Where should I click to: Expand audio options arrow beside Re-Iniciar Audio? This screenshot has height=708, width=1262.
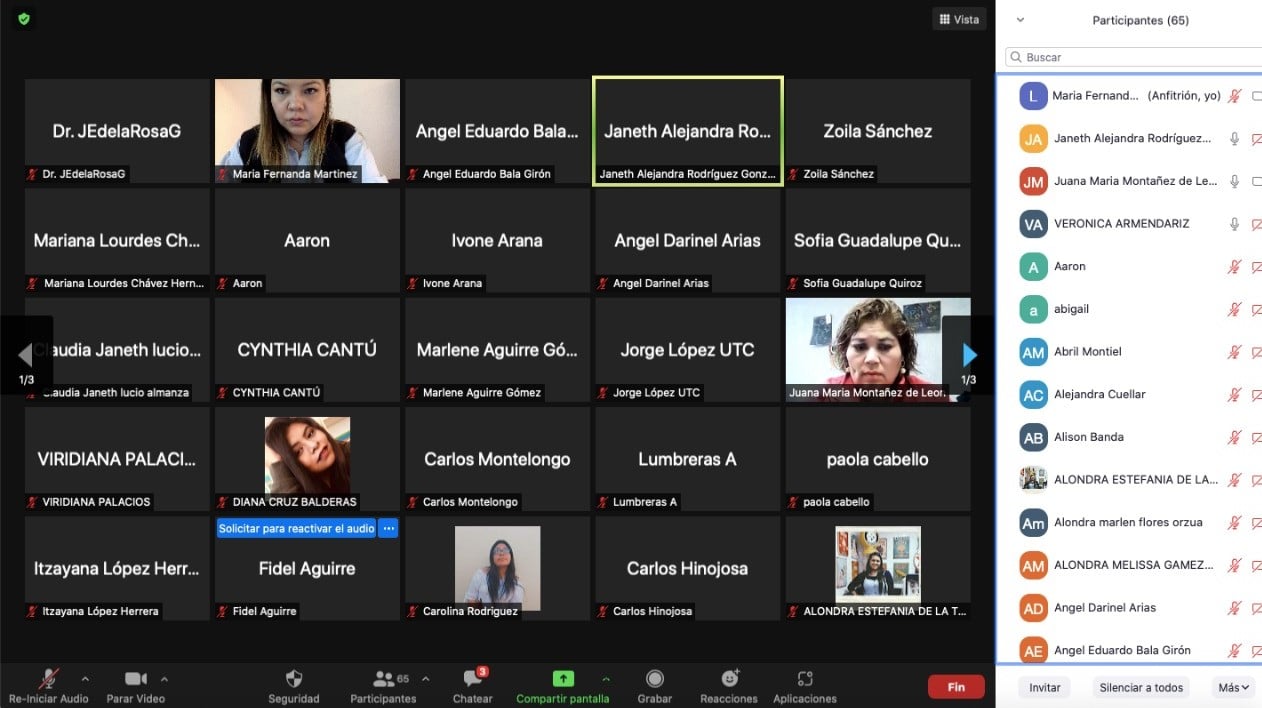pos(85,679)
